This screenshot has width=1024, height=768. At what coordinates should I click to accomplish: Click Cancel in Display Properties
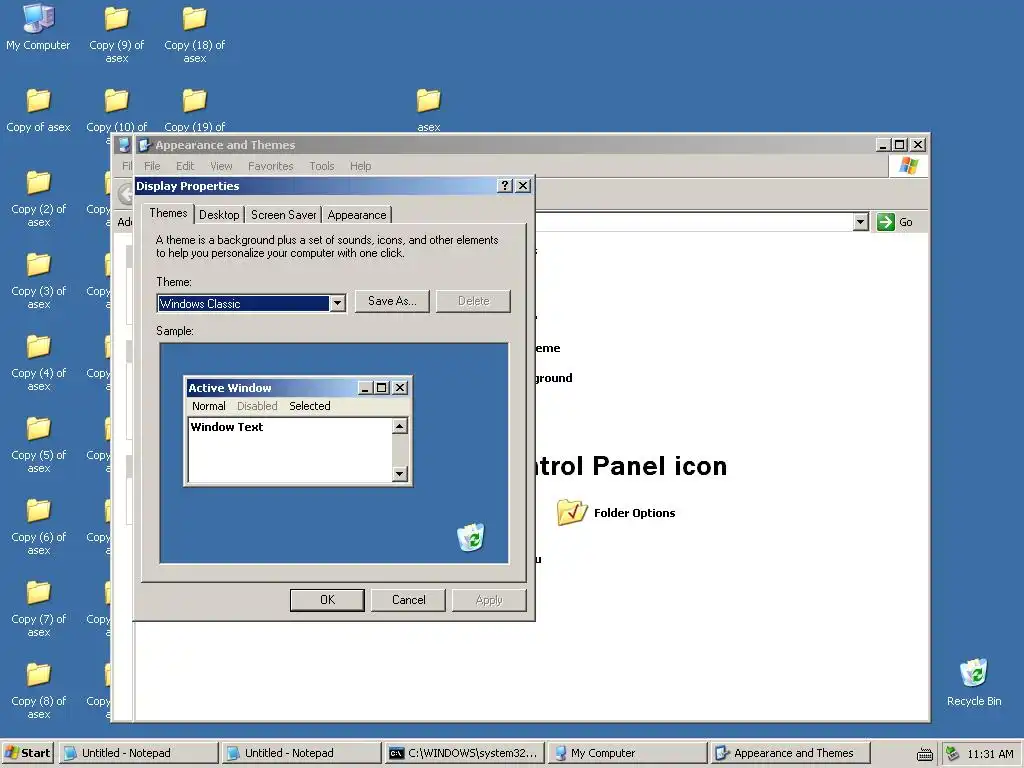[408, 600]
